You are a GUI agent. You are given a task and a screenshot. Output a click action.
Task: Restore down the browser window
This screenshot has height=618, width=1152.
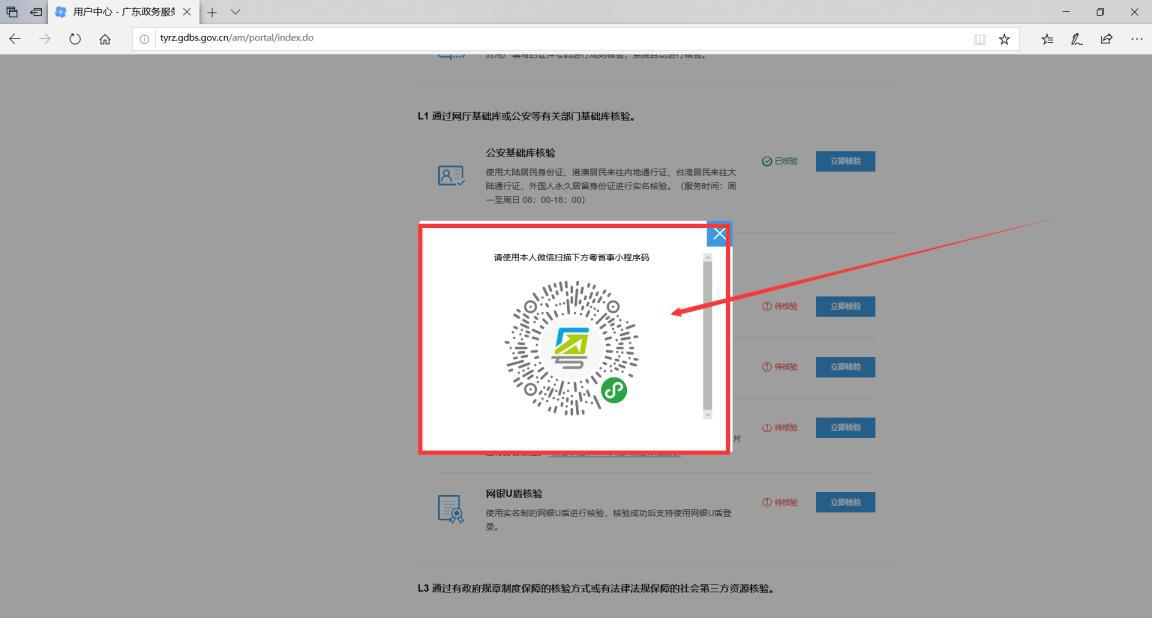tap(1100, 12)
